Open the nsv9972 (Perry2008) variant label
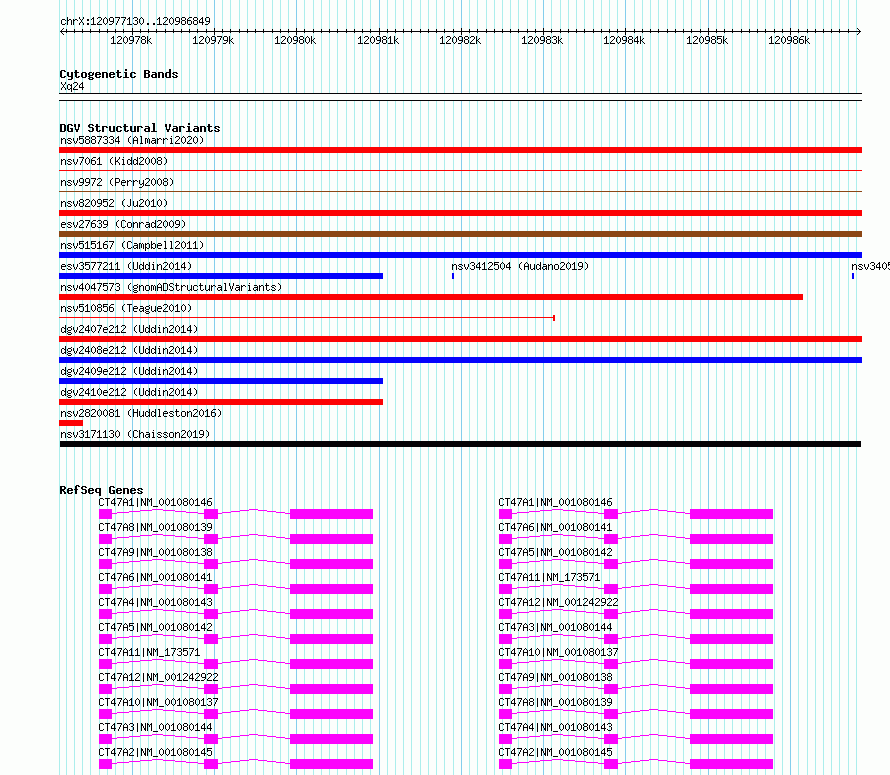Screen dimensions: 890x775 [117, 182]
